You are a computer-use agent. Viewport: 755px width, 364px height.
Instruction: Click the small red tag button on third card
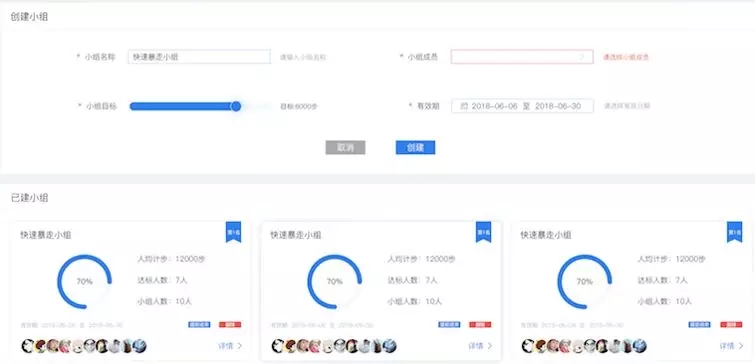click(x=731, y=325)
